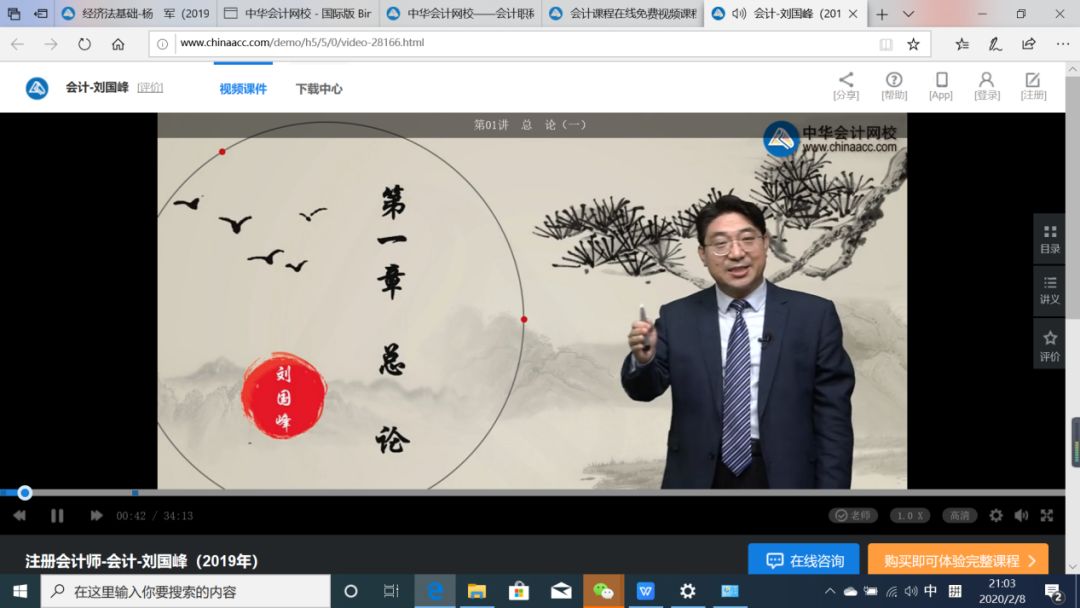Open the action center notifications
Screen dimensions: 1080x608
click(x=1052, y=591)
